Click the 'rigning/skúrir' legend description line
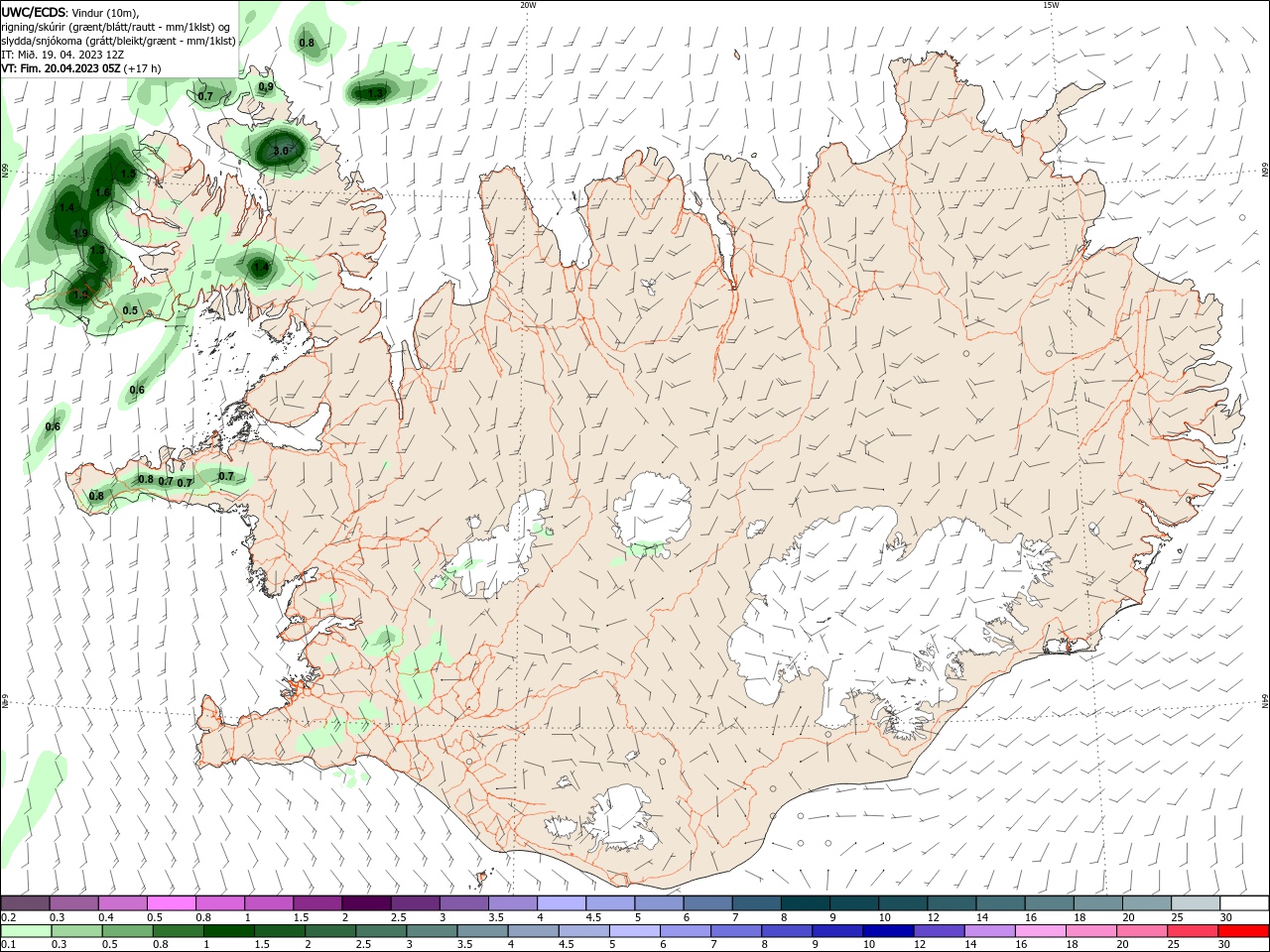The image size is (1270, 952). 116,27
